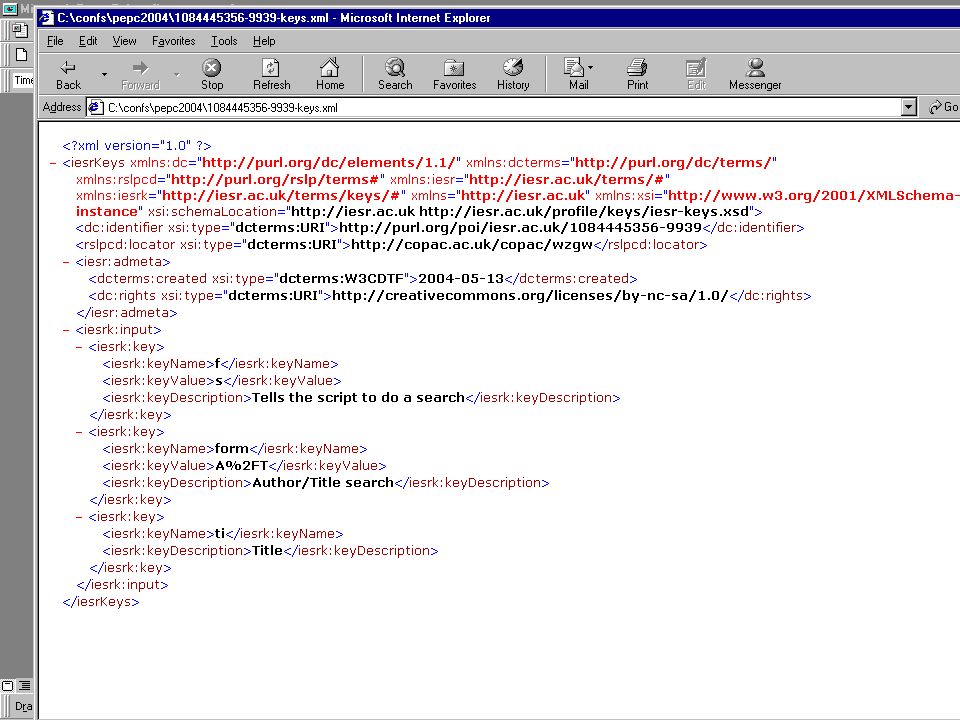Screen dimensions: 960x720
Task: Open the Search pane icon
Action: point(395,75)
